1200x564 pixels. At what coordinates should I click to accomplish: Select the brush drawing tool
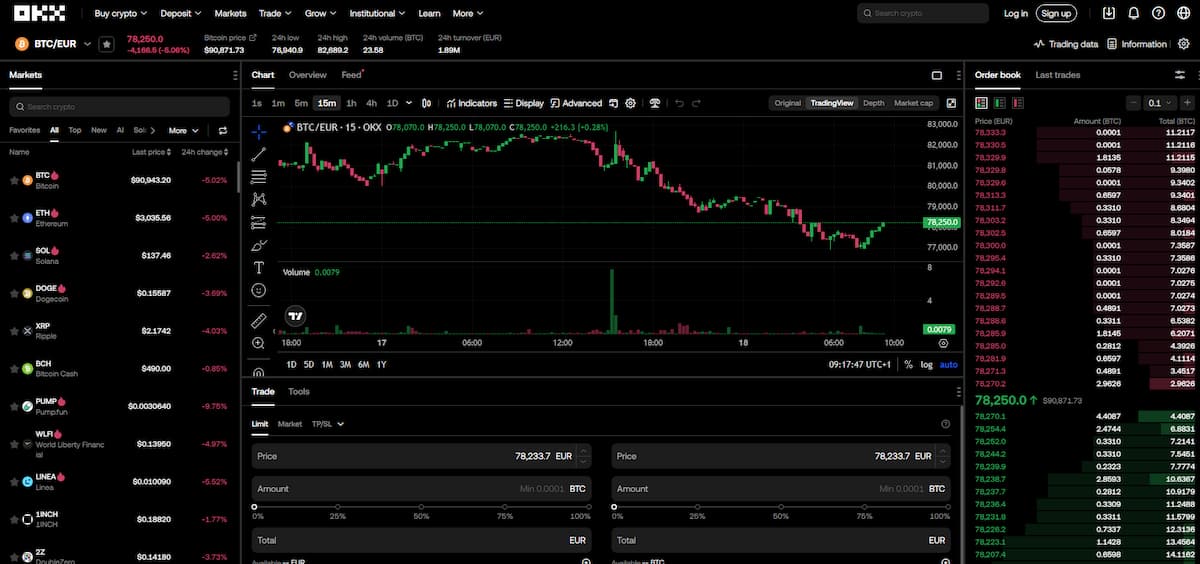point(259,245)
